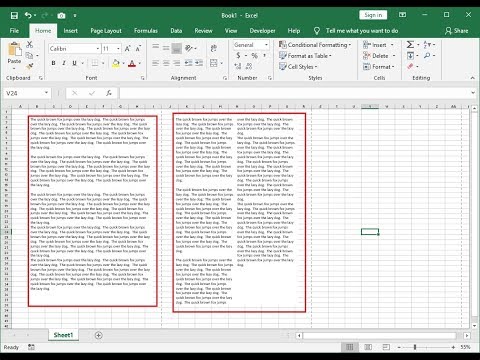480x360 pixels.
Task: Switch to Page Layout view in status bar
Action: [x=368, y=347]
